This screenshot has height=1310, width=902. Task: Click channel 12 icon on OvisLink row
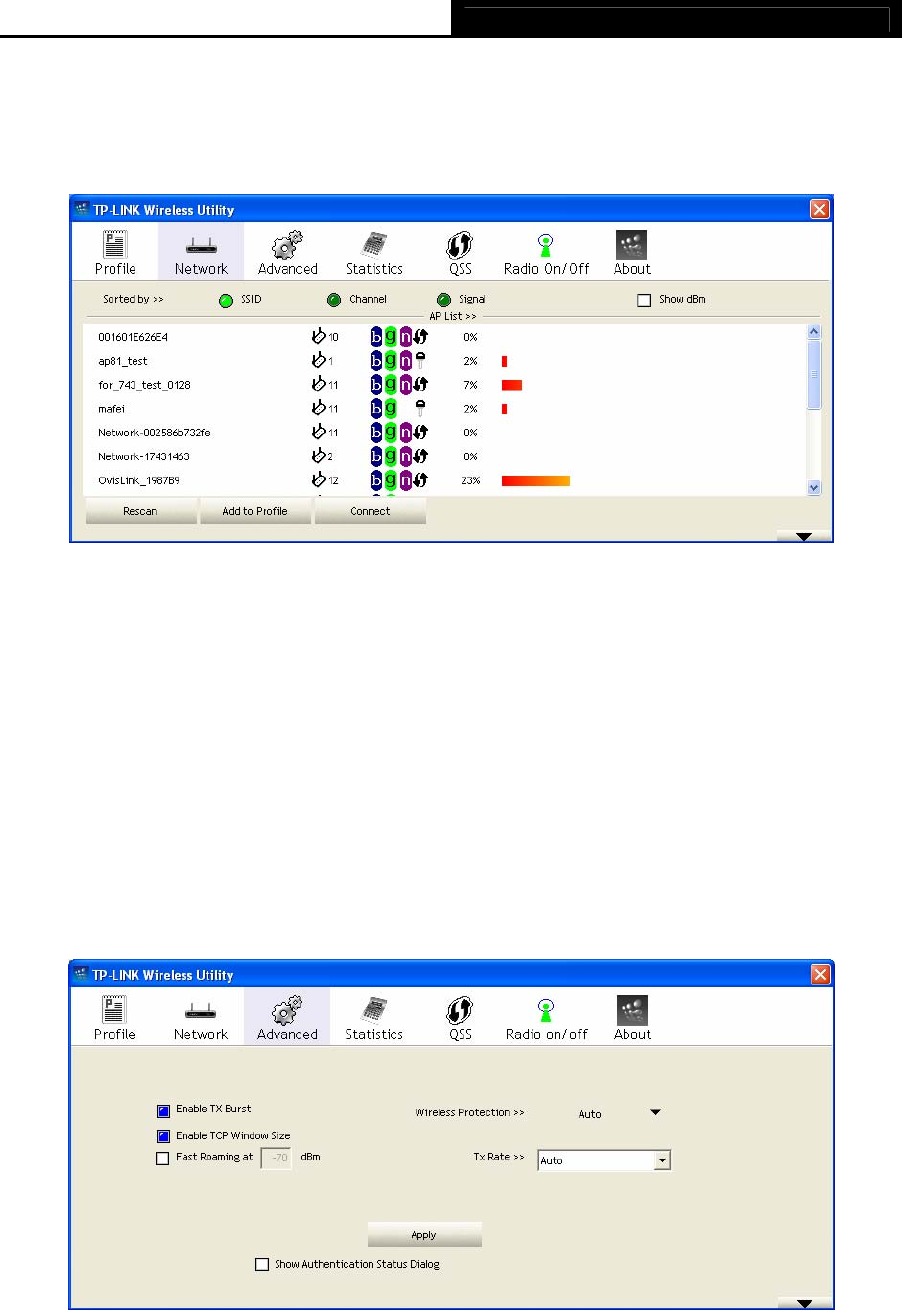click(x=320, y=481)
